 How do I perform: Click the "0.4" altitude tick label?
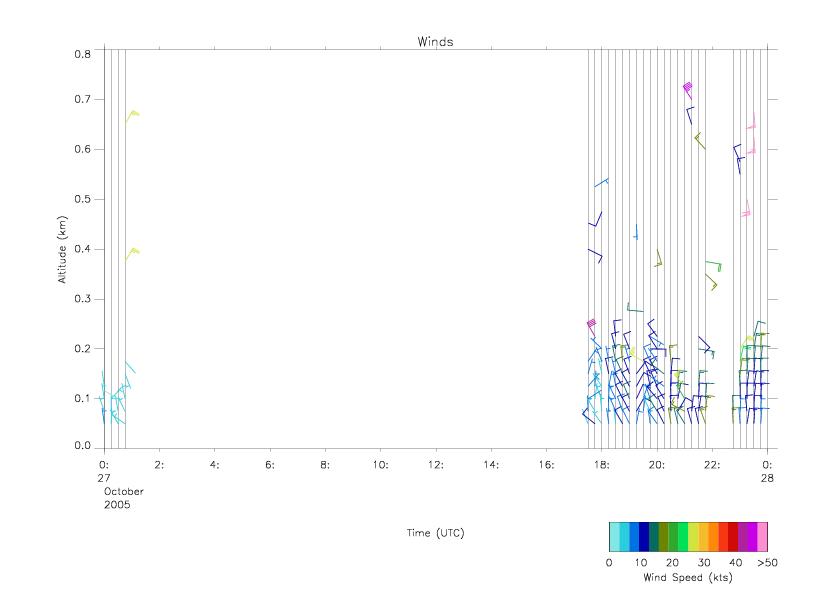pyautogui.click(x=82, y=249)
